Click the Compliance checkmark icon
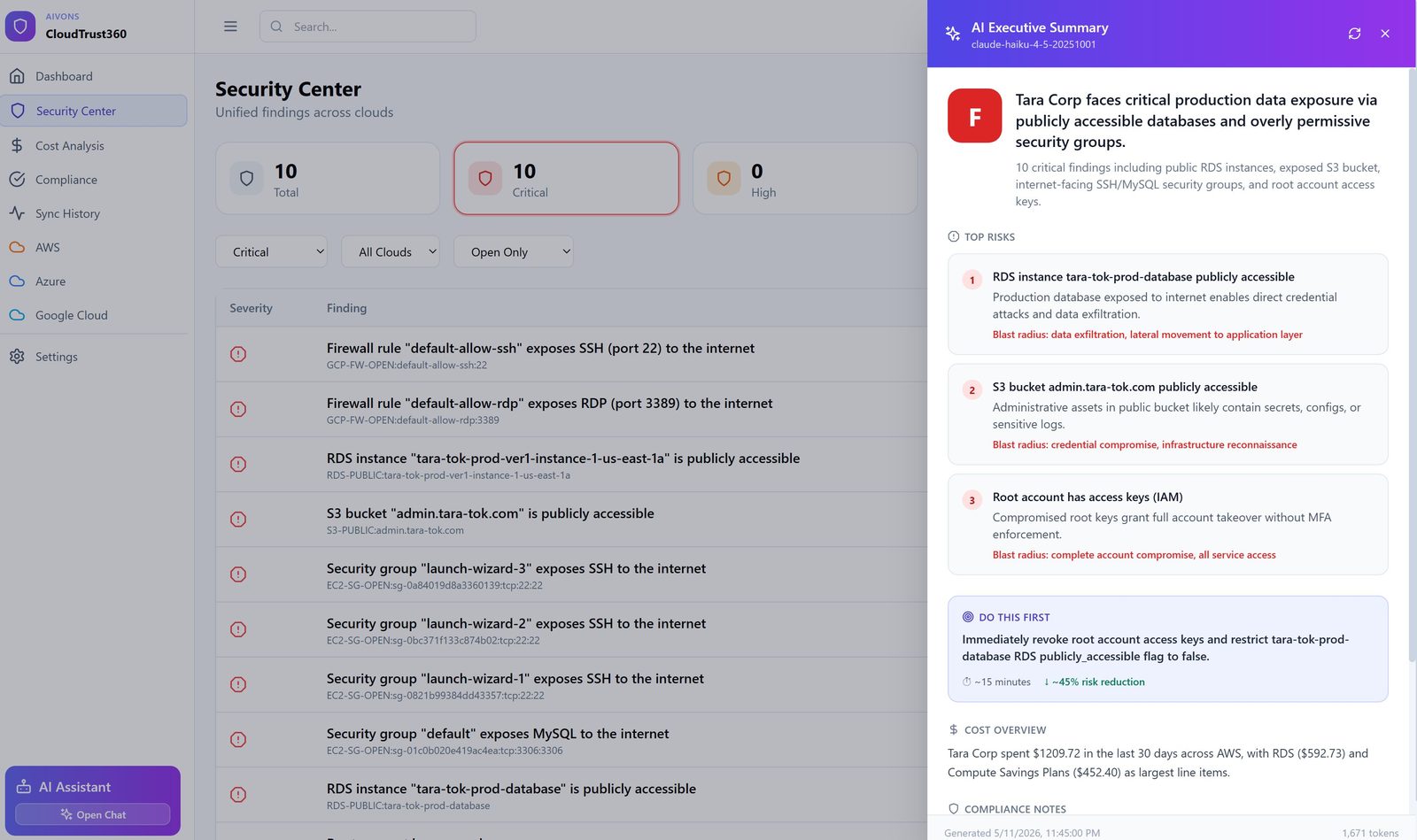Viewport: 1417px width, 840px height. (x=17, y=179)
